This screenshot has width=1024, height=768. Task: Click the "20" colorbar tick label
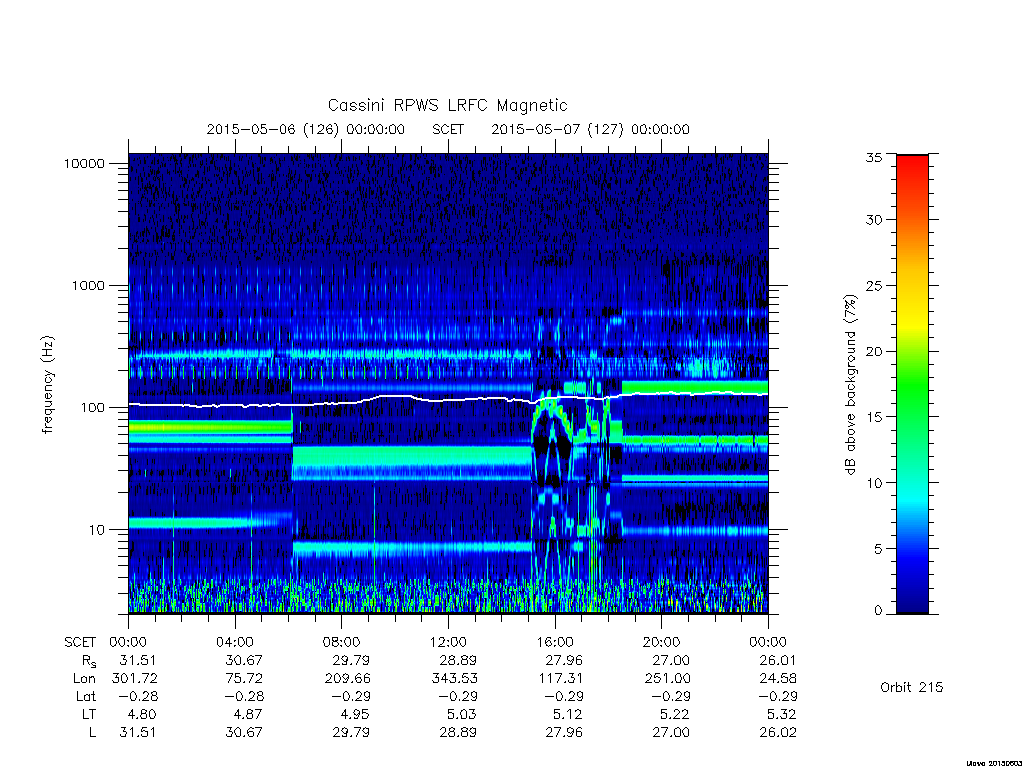pos(873,351)
